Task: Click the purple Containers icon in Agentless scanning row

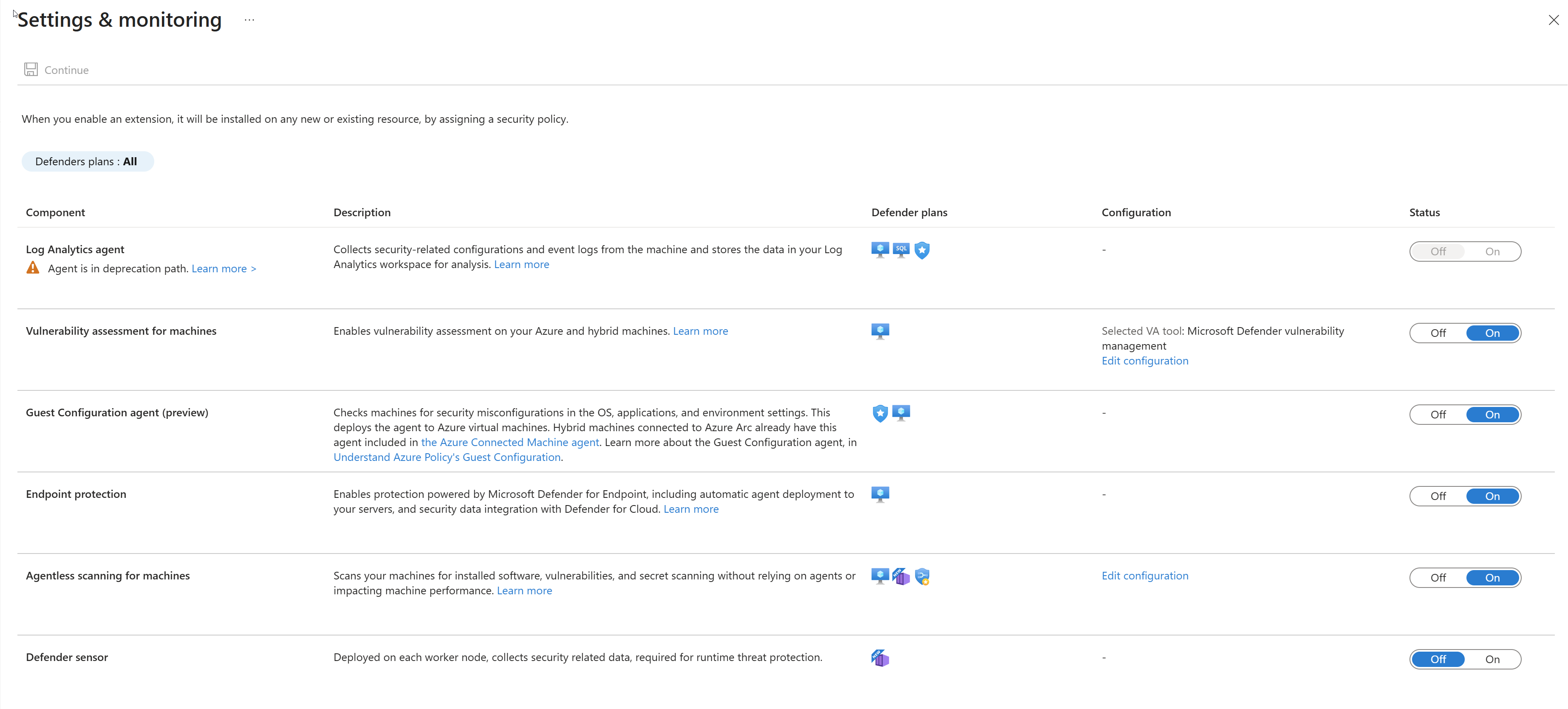Action: (x=901, y=576)
